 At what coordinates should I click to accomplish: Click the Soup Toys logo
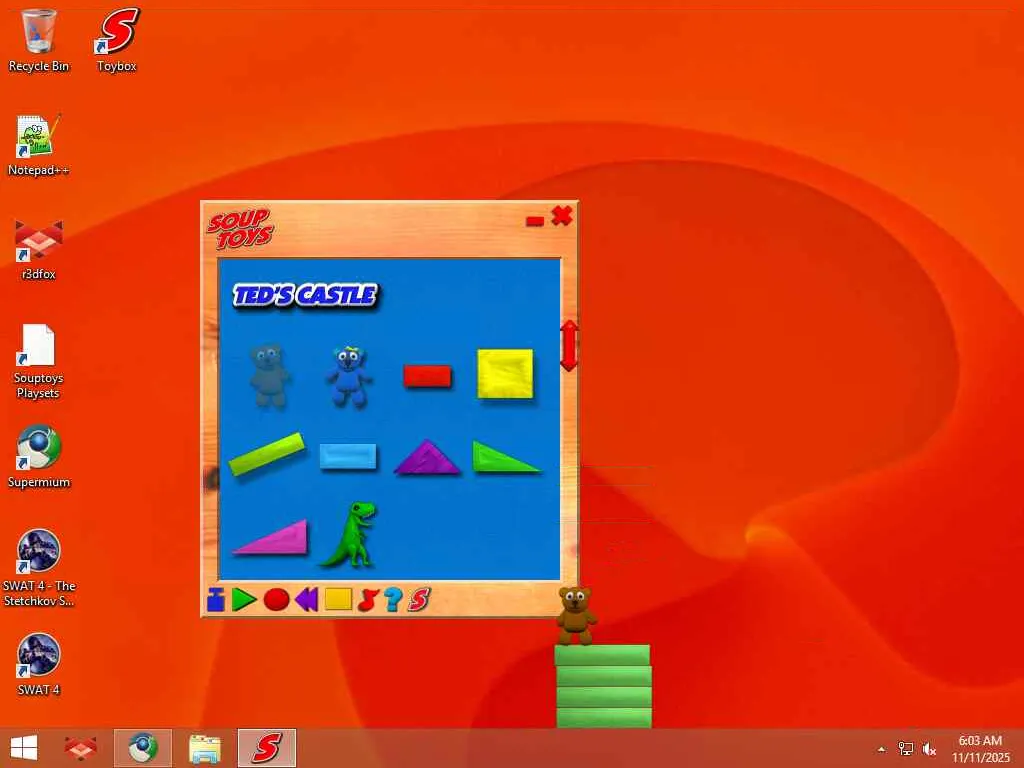[241, 229]
